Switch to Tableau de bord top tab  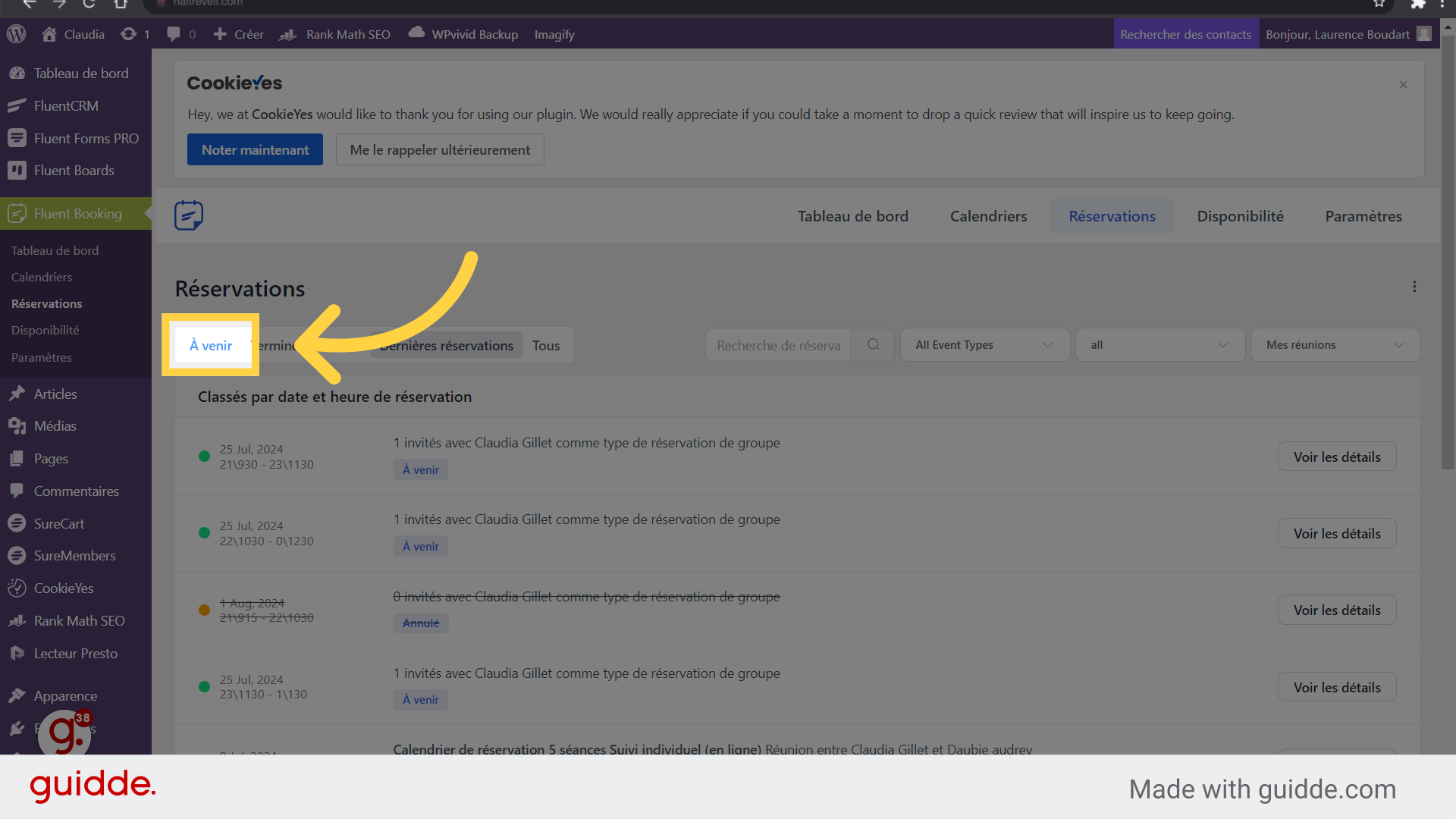(852, 216)
